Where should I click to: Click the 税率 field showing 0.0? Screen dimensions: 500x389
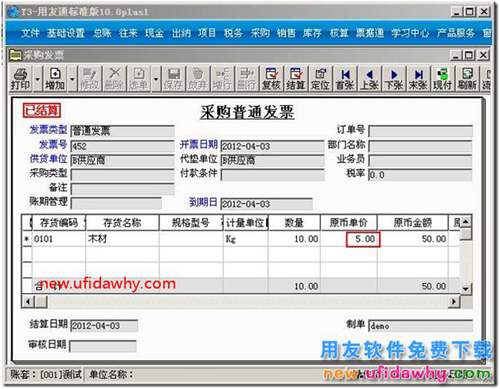420,175
